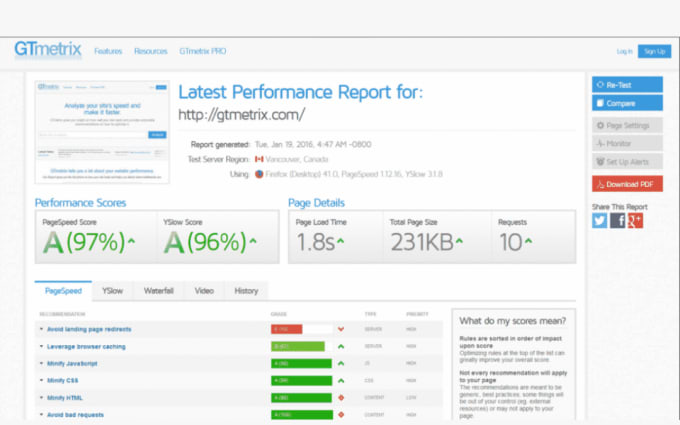Image resolution: width=680 pixels, height=425 pixels.
Task: Click the Monitor button
Action: coord(627,144)
